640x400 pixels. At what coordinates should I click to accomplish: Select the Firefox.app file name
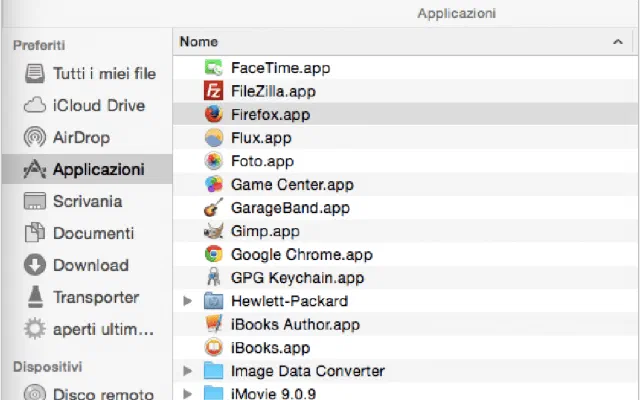270,114
